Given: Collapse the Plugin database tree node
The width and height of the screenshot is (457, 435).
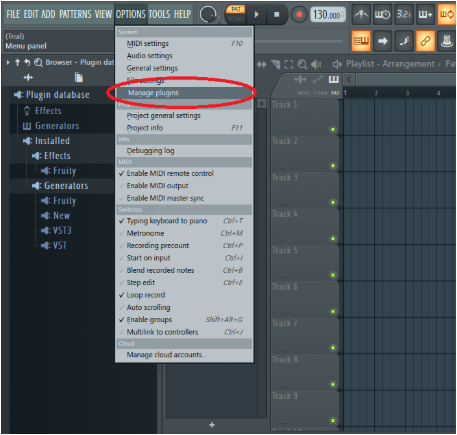Looking at the screenshot, I should point(51,95).
